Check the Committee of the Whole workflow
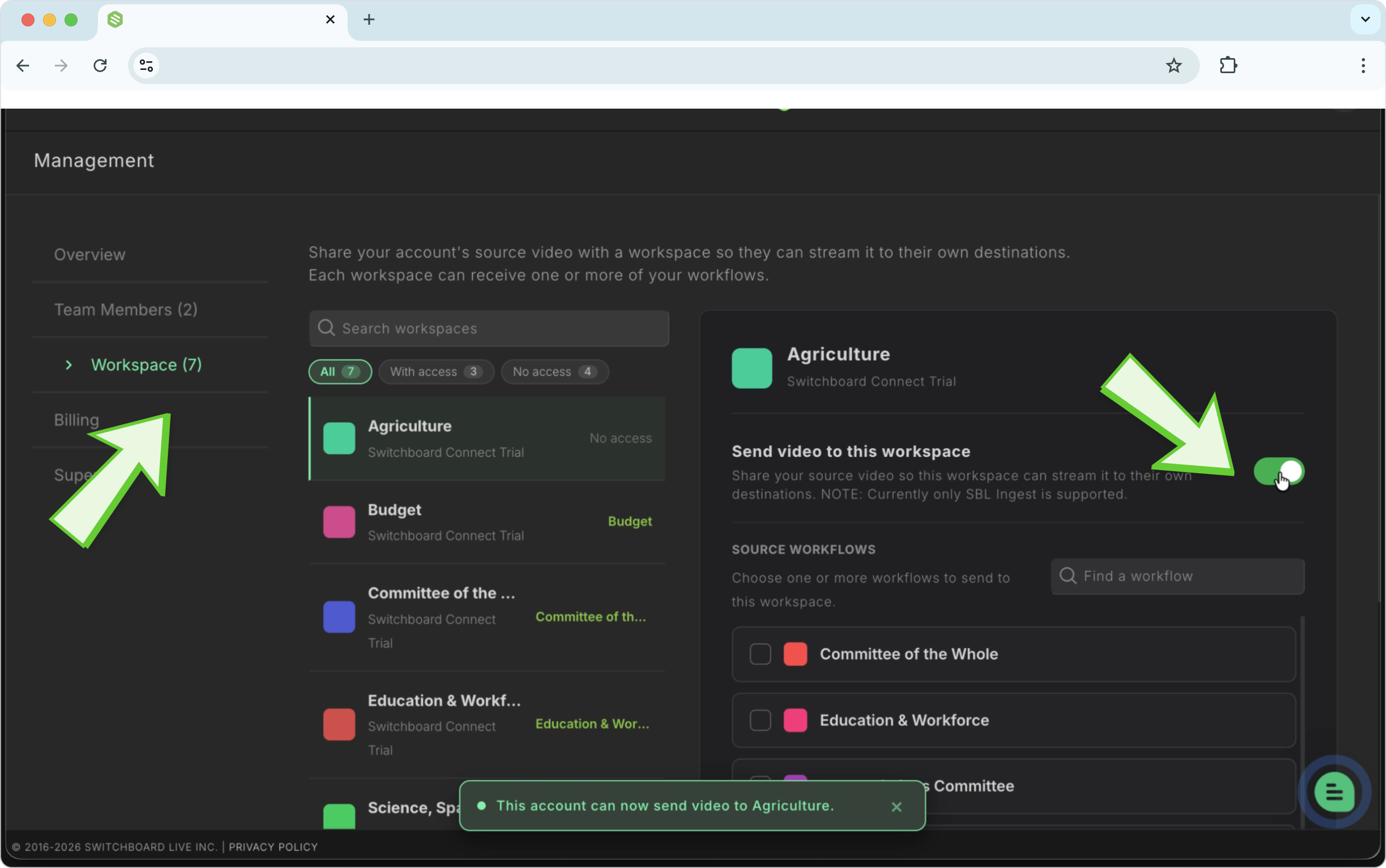This screenshot has height=868, width=1386. coord(760,654)
